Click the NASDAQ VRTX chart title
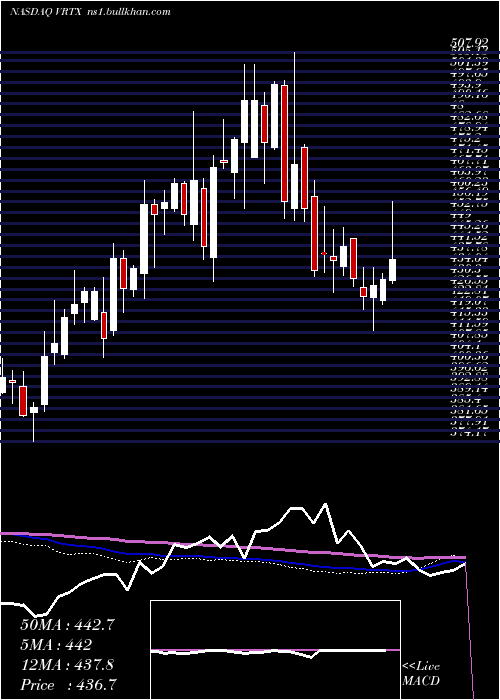The image size is (500, 700). click(45, 12)
